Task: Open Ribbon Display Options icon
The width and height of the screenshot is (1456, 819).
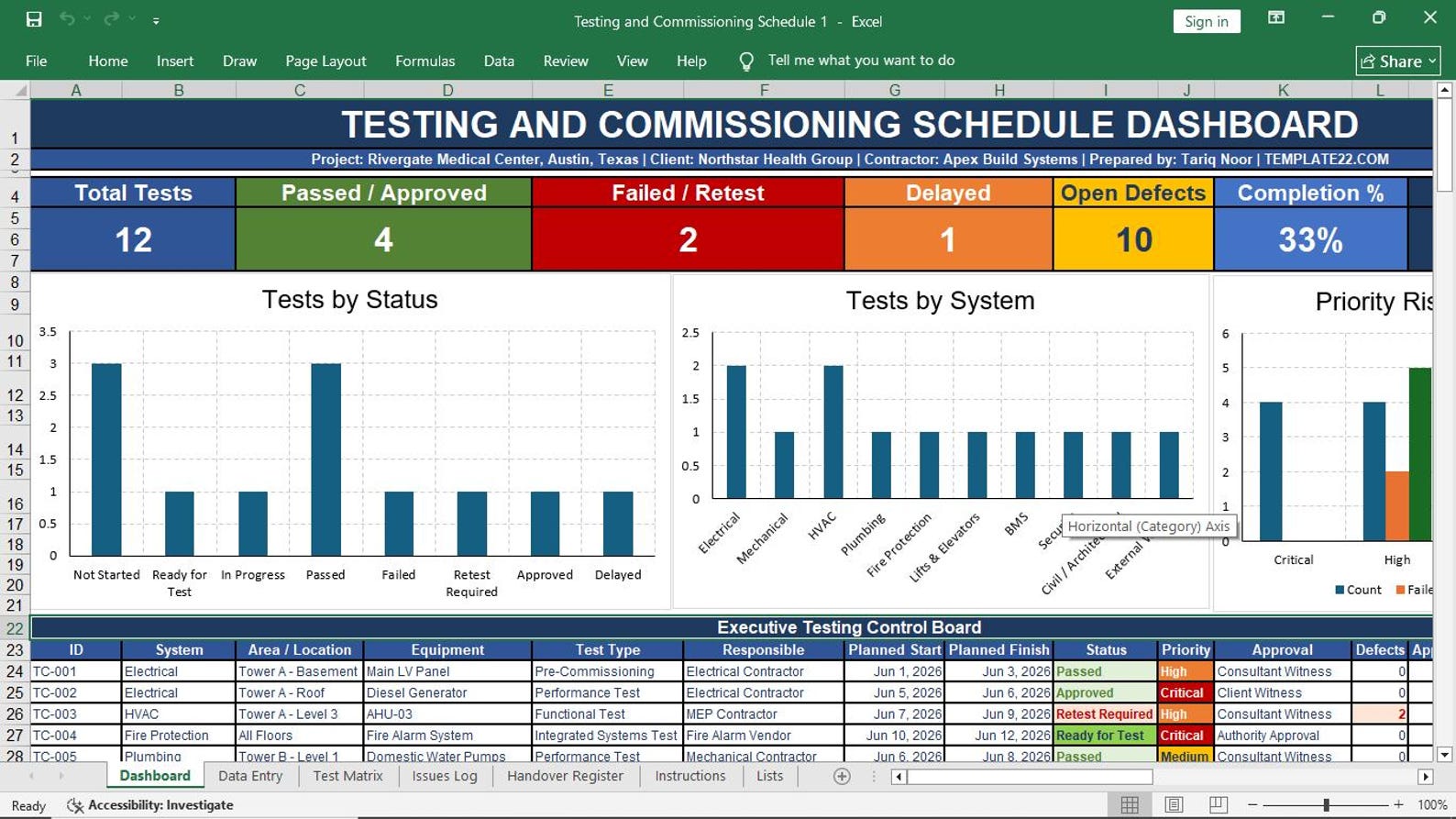Action: tap(1275, 18)
